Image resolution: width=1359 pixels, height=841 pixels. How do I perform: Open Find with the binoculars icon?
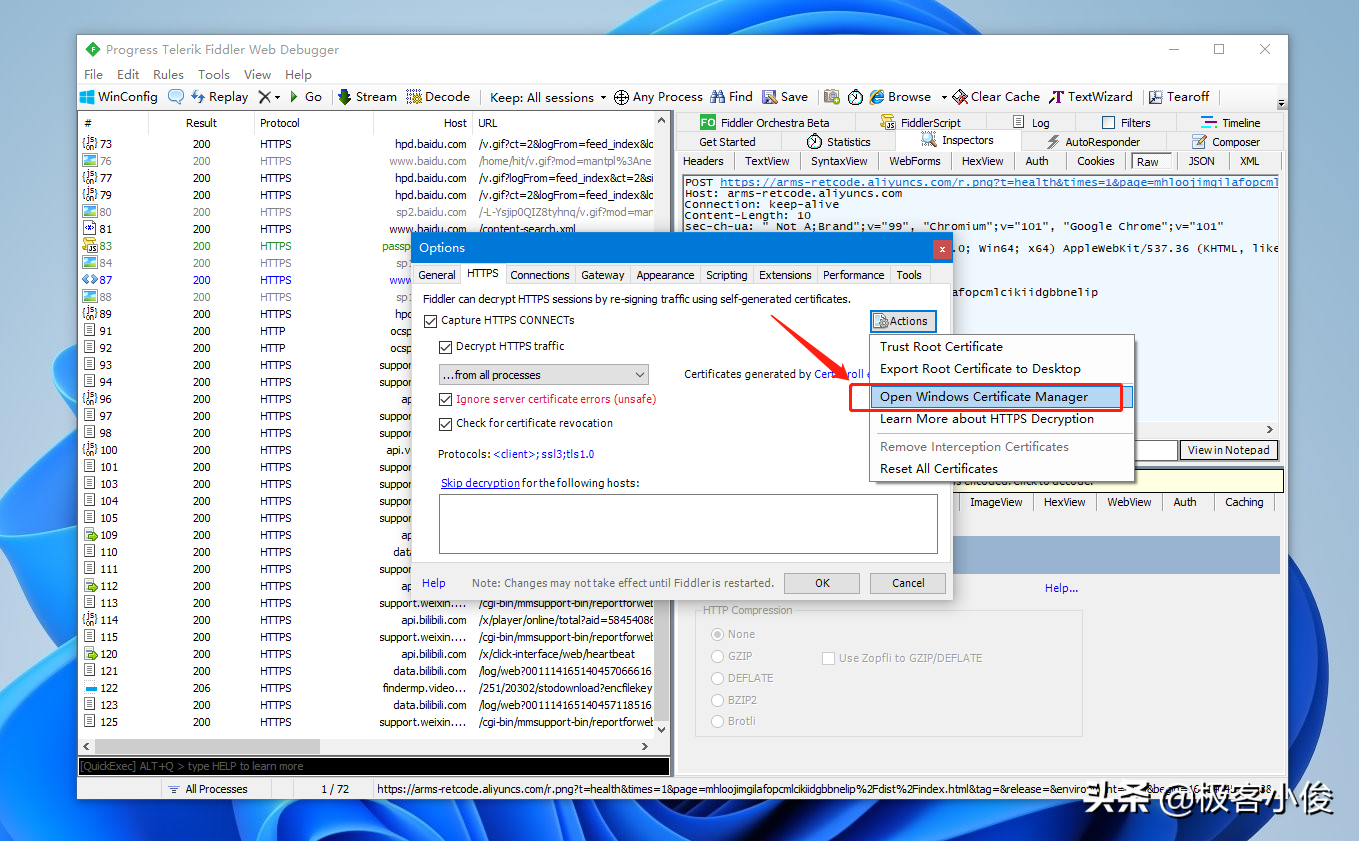pyautogui.click(x=717, y=97)
